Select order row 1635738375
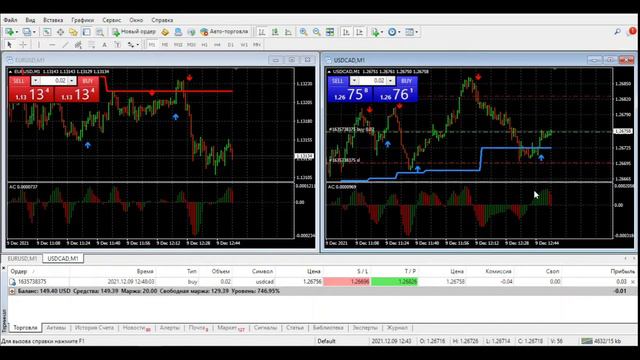640x360 pixels. pyautogui.click(x=322, y=282)
